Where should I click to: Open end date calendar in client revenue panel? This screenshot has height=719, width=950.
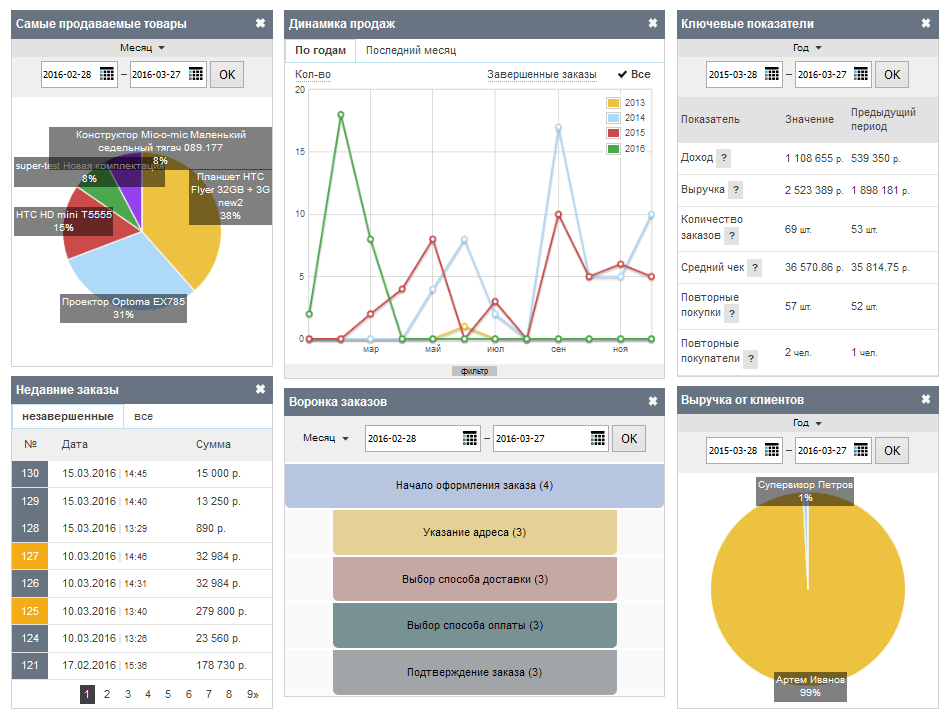click(861, 449)
